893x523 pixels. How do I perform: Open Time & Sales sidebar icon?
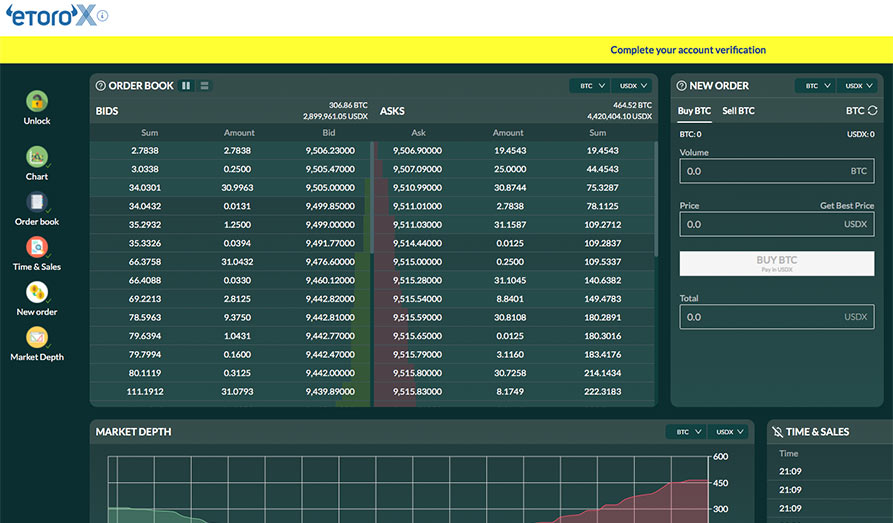click(36, 247)
